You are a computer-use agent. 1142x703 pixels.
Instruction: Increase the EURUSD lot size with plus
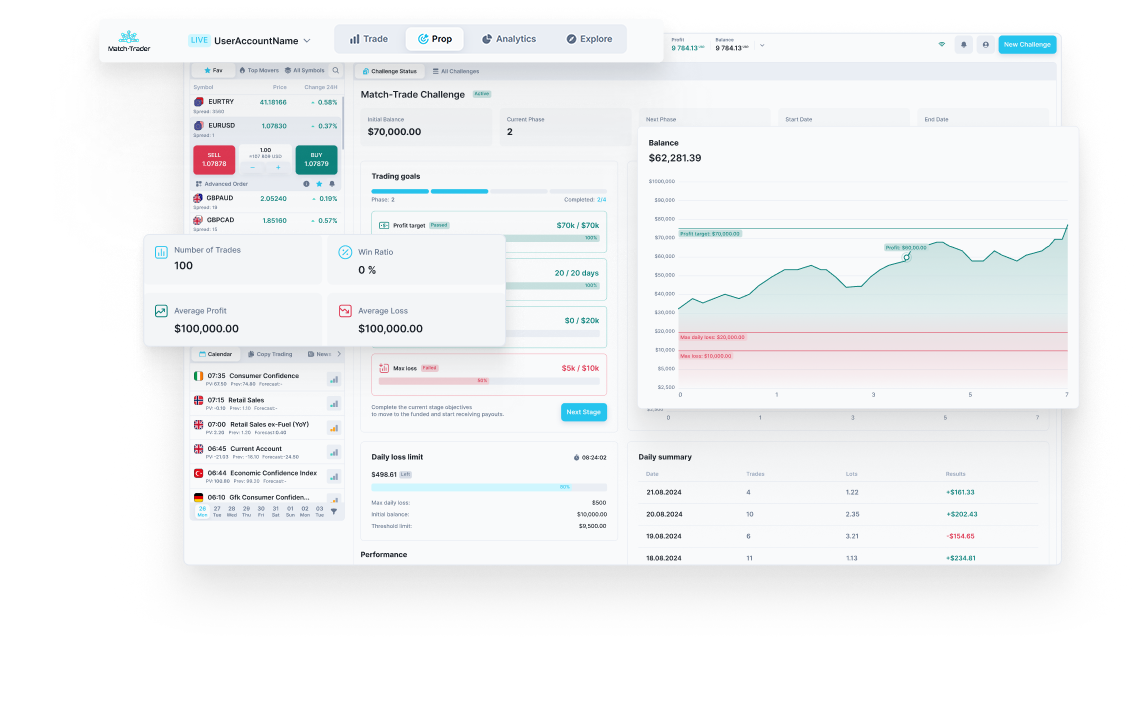click(x=278, y=168)
